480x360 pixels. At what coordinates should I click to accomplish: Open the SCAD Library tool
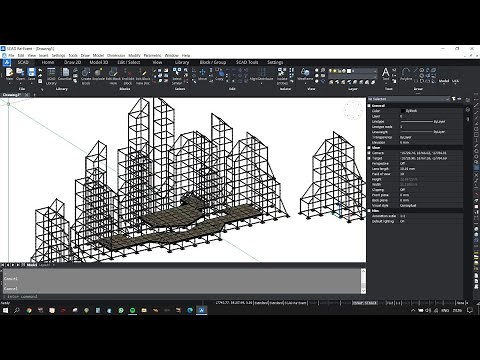click(51, 75)
